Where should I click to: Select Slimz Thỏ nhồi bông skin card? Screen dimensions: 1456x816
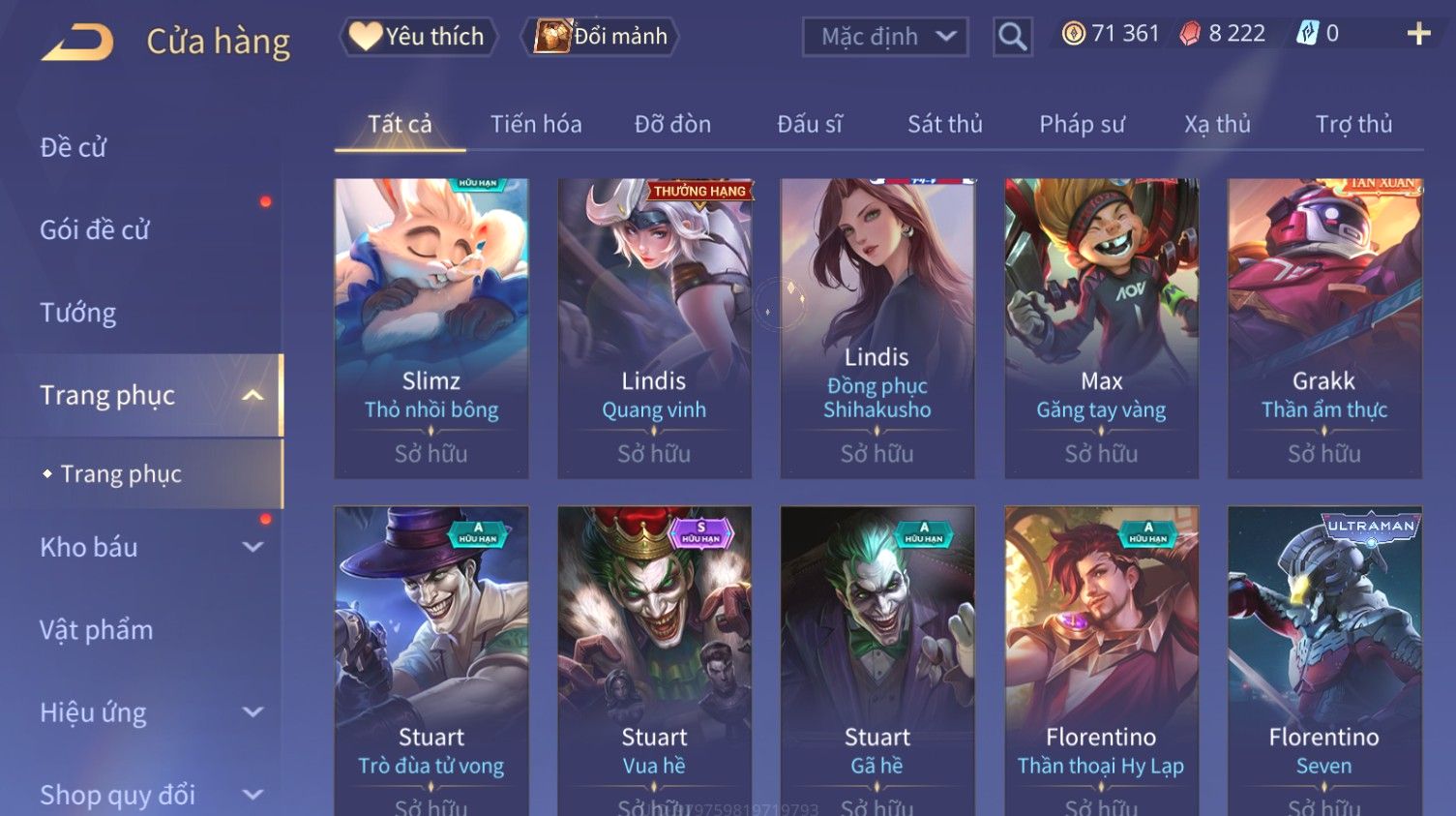pos(431,328)
